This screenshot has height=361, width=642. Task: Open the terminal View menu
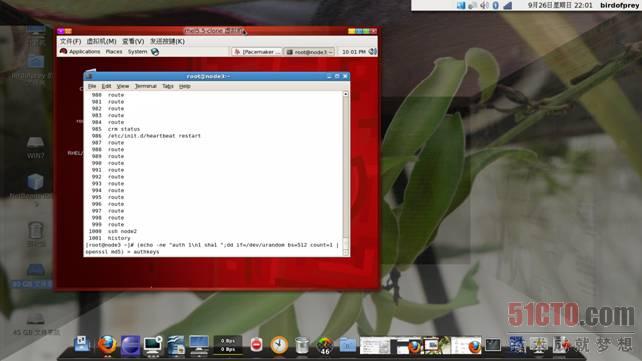[x=122, y=86]
